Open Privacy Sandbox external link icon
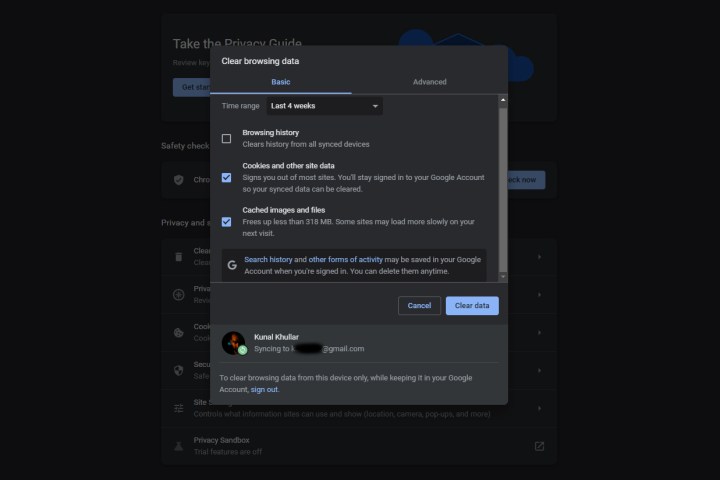This screenshot has width=720, height=480. coord(539,446)
